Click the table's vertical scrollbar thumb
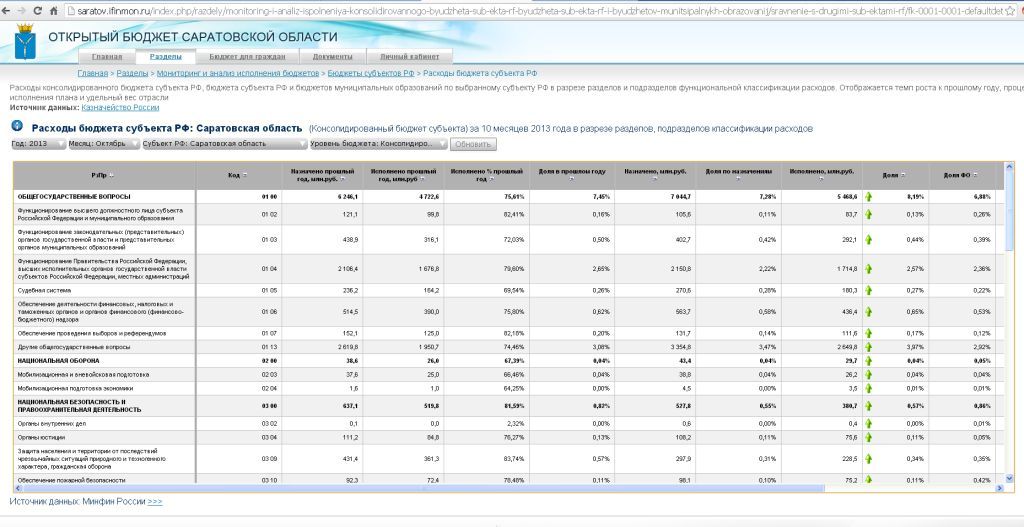The image size is (1024, 527). (1009, 210)
